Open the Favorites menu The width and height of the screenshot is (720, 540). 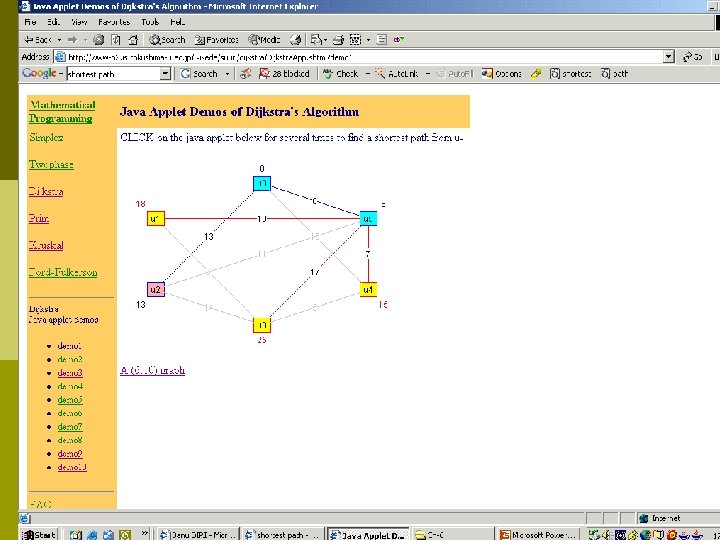[x=113, y=22]
